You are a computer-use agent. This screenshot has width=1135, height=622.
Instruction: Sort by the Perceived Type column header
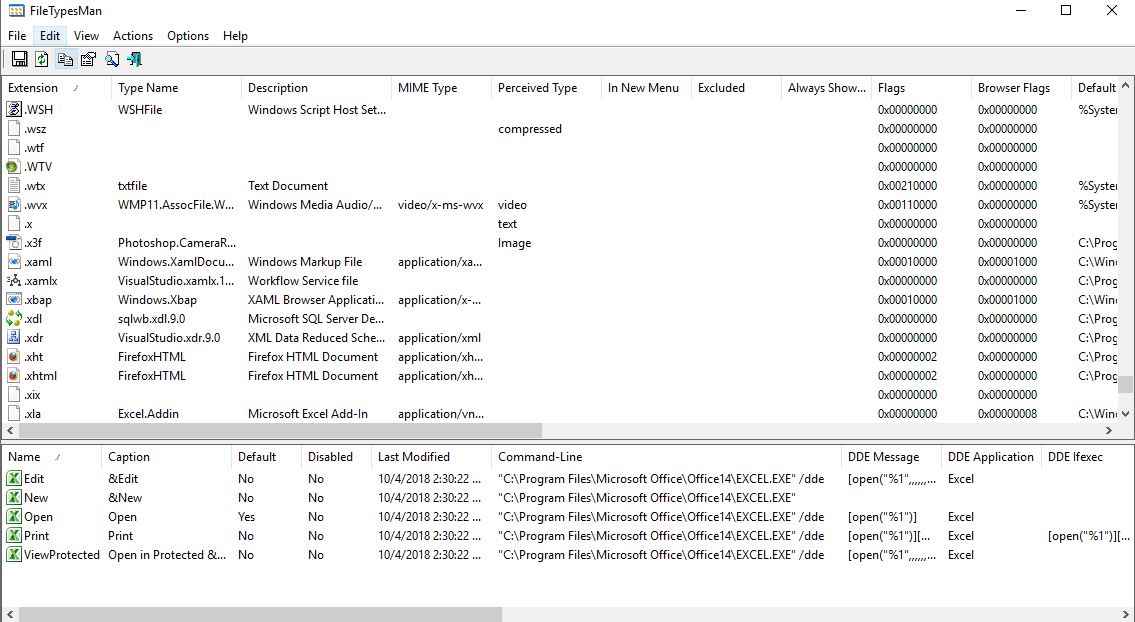point(546,88)
